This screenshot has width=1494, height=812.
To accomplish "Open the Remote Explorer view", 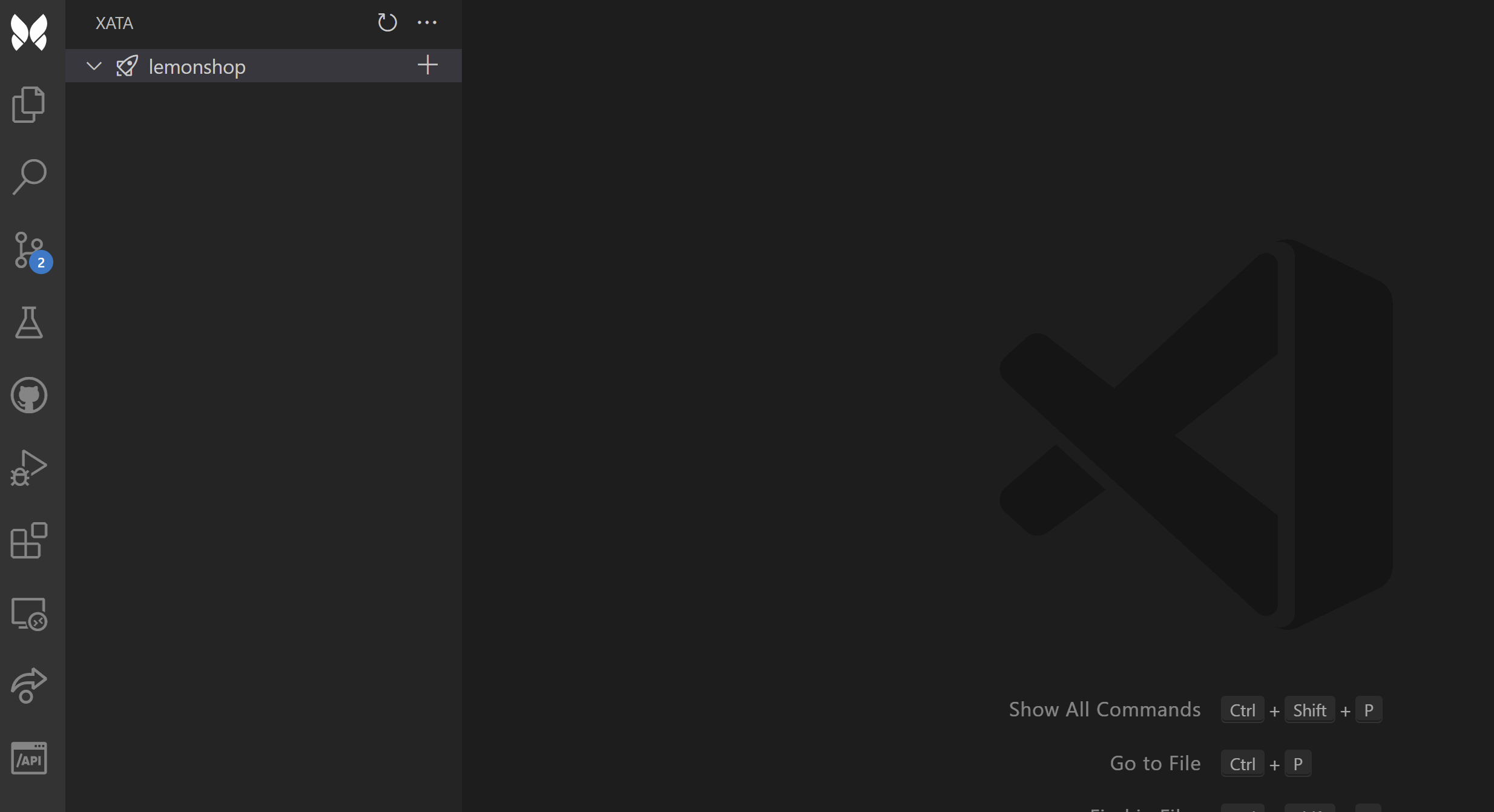I will 29,614.
